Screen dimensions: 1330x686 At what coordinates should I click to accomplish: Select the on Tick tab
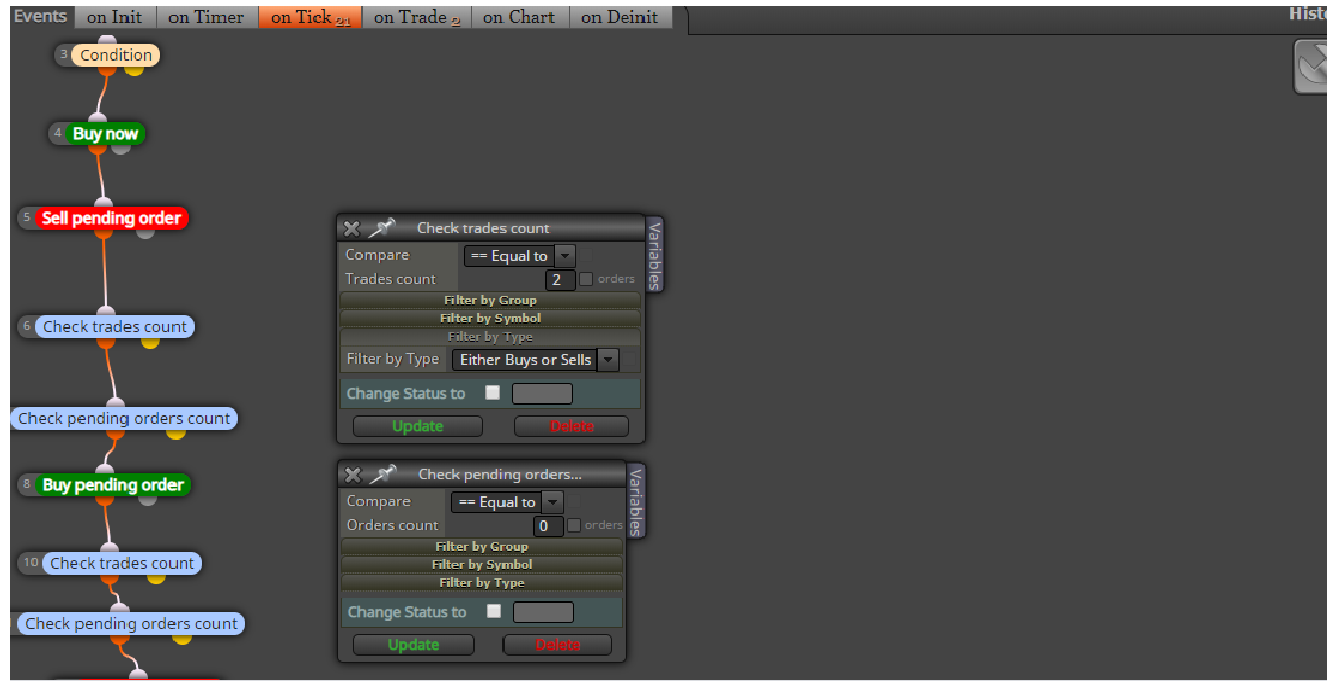[x=310, y=17]
